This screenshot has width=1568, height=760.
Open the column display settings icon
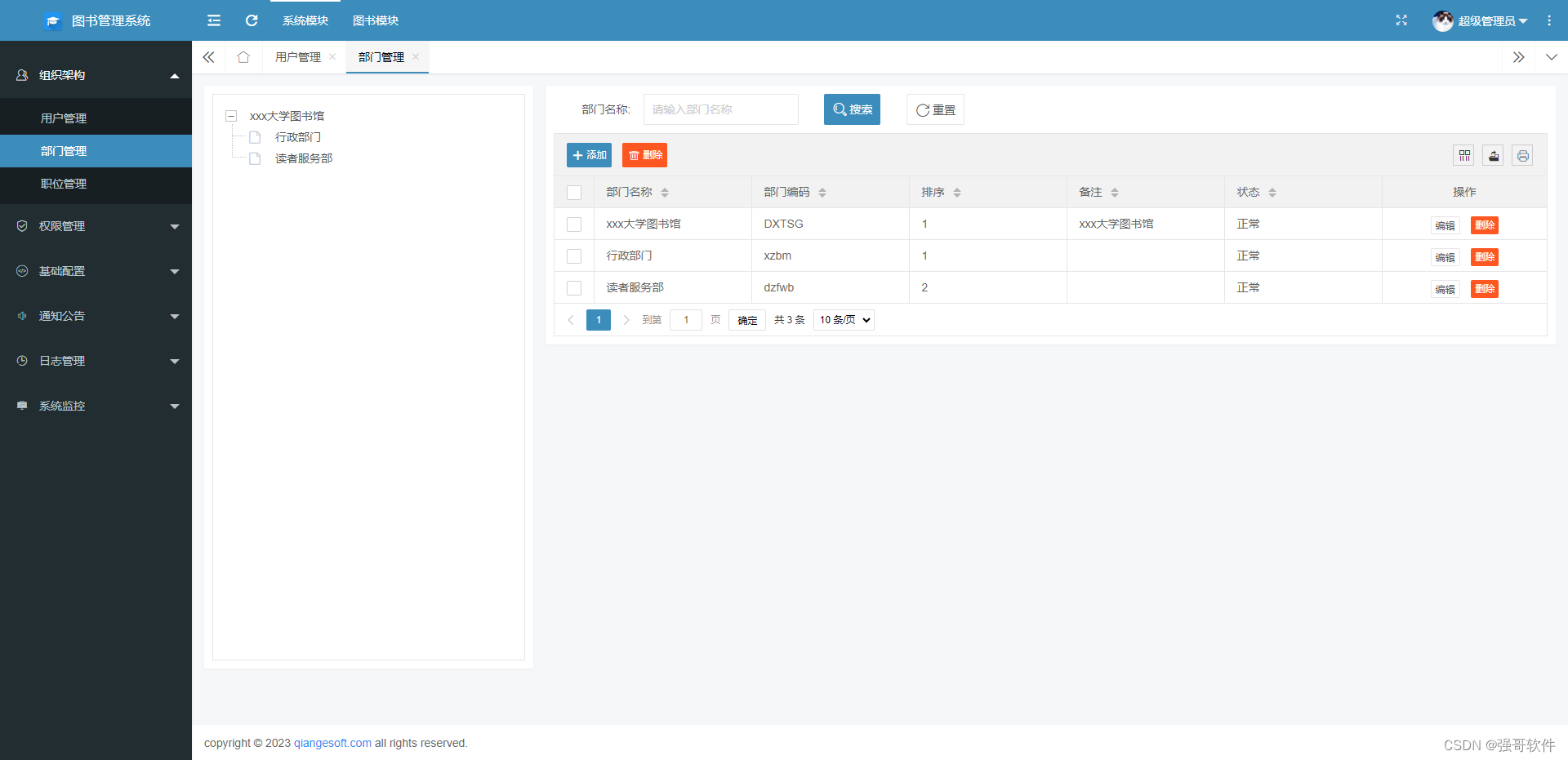(x=1464, y=155)
